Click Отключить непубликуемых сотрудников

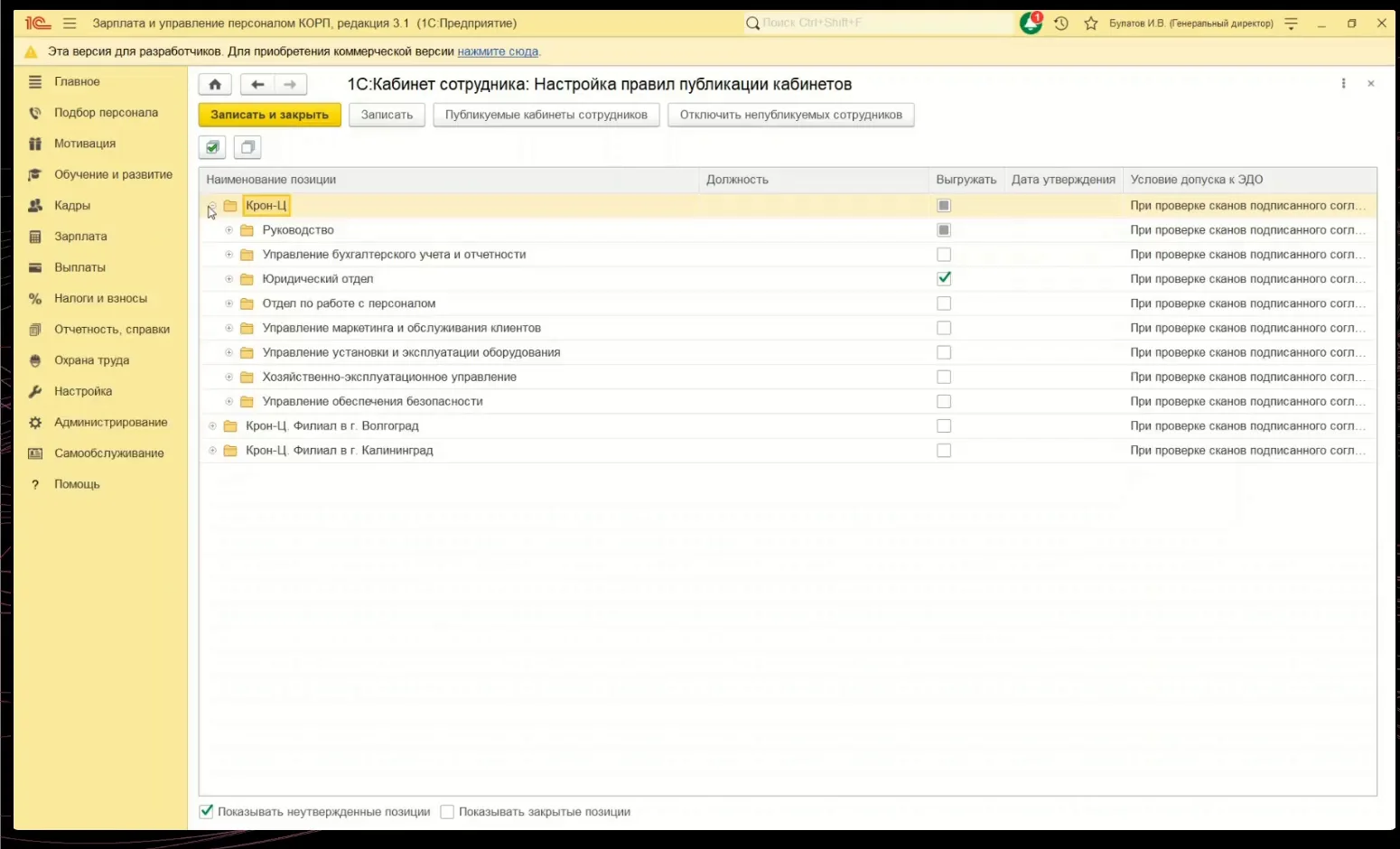tap(791, 115)
